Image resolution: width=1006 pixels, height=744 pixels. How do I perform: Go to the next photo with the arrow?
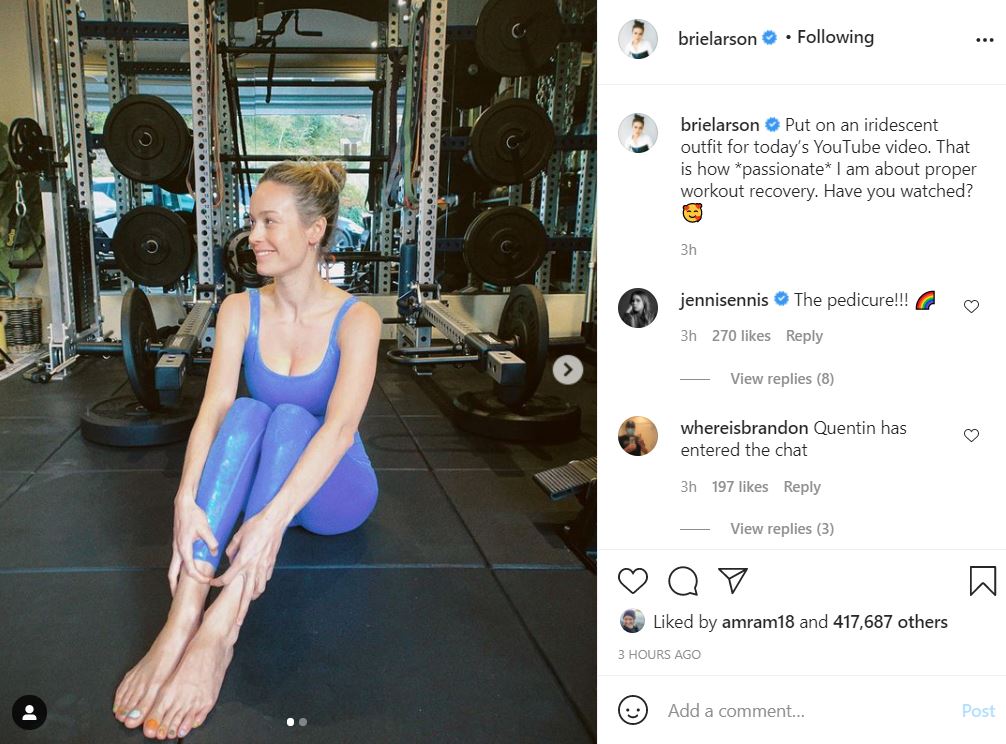(x=568, y=369)
